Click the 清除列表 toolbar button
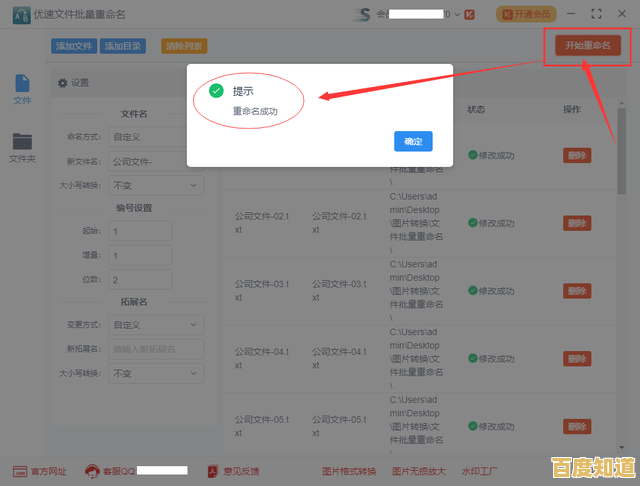This screenshot has width=640, height=486. click(x=184, y=46)
